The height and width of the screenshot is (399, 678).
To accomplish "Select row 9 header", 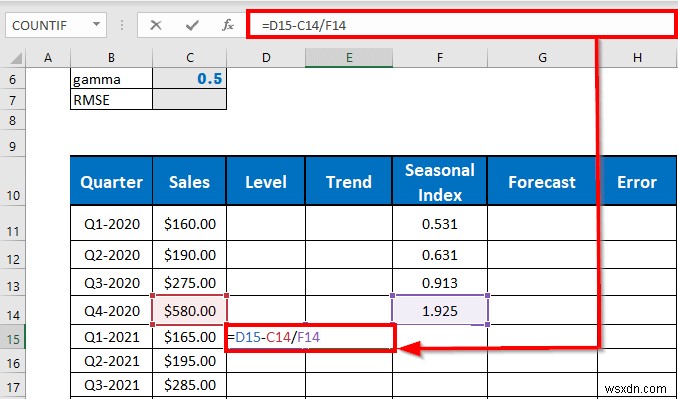I will [13, 143].
